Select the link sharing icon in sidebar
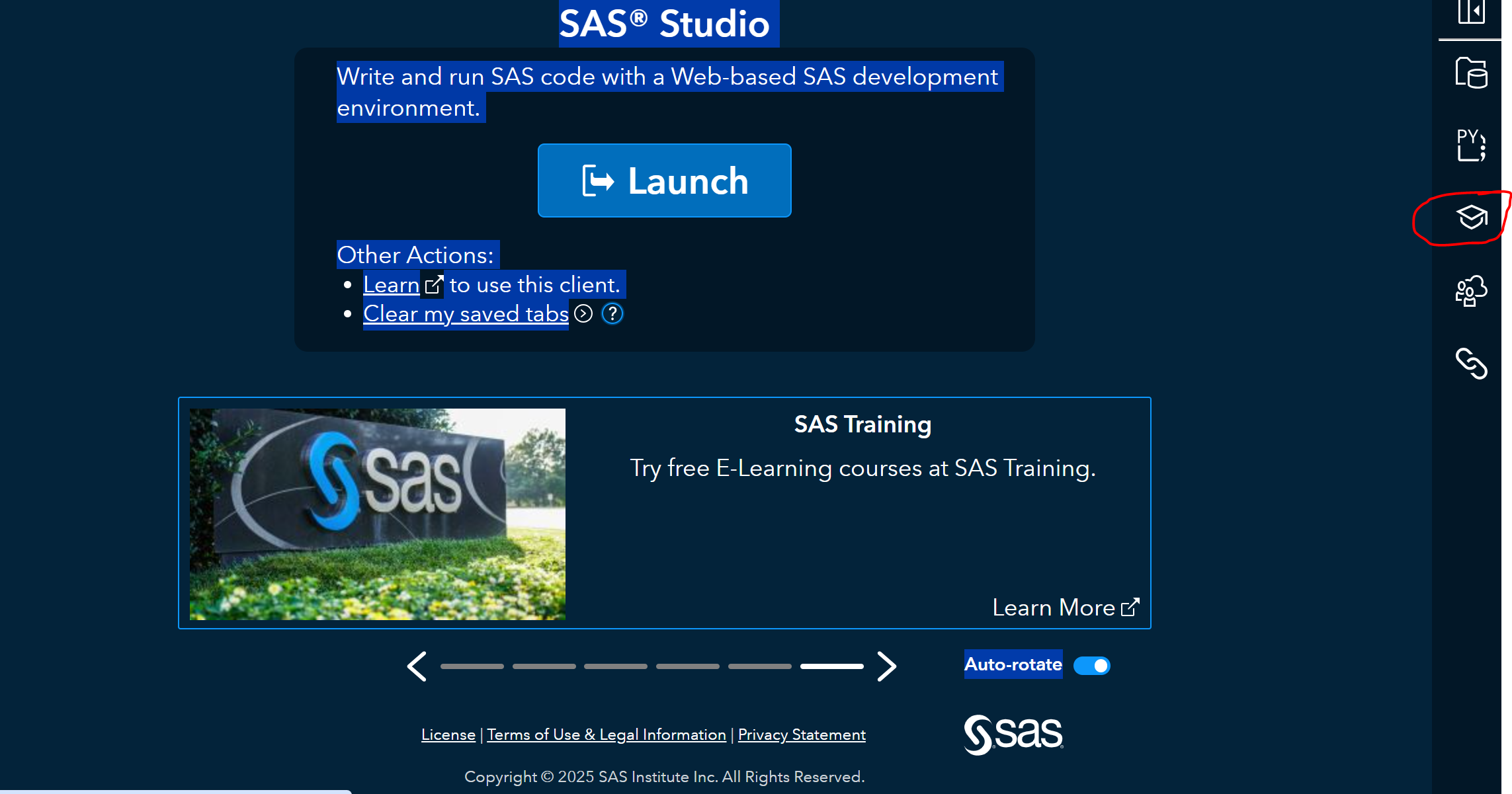This screenshot has height=794, width=1512. coord(1471,364)
